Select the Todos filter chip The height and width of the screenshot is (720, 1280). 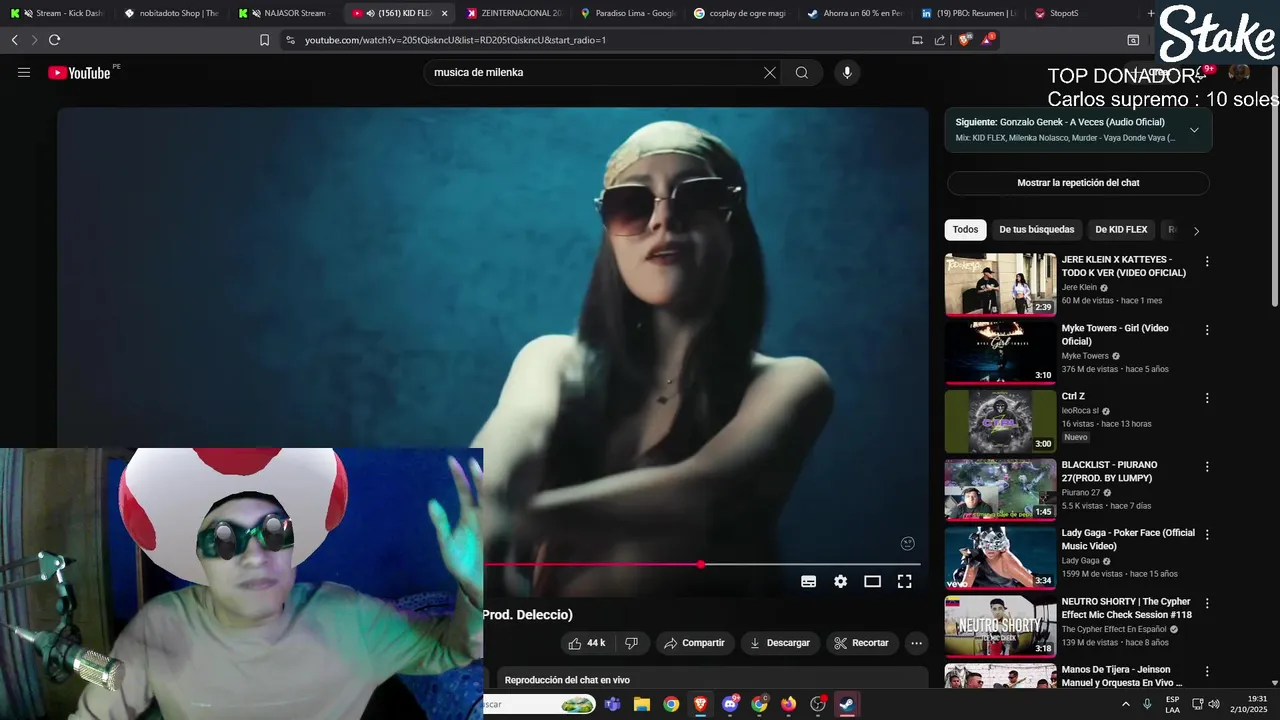[965, 230]
